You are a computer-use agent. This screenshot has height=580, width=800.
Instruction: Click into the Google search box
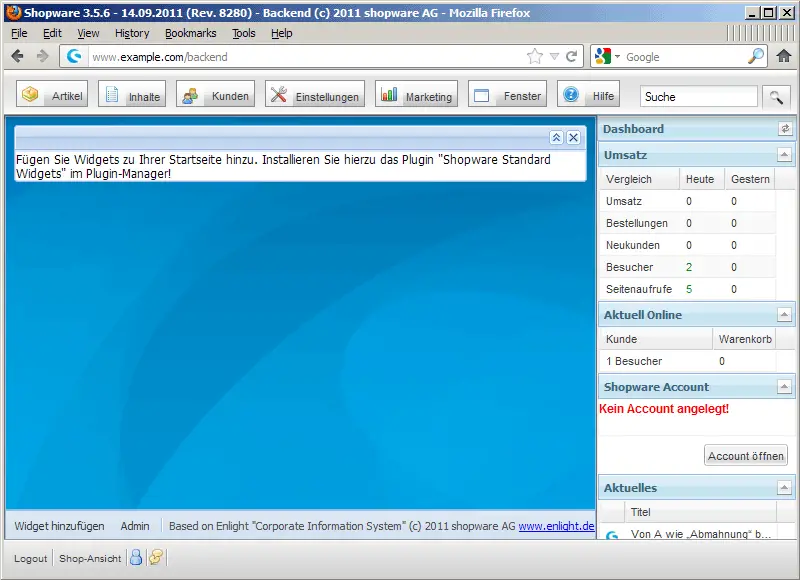click(685, 57)
